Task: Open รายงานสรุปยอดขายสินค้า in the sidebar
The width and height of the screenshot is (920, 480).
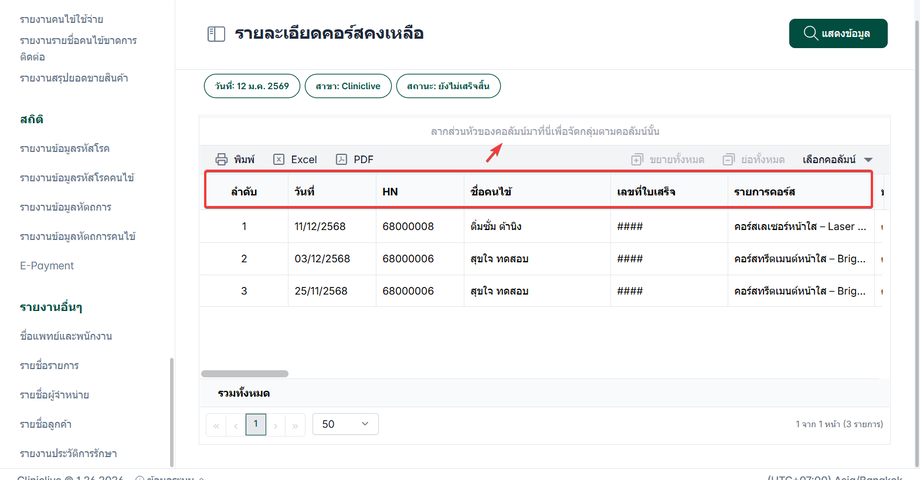Action: (73, 78)
